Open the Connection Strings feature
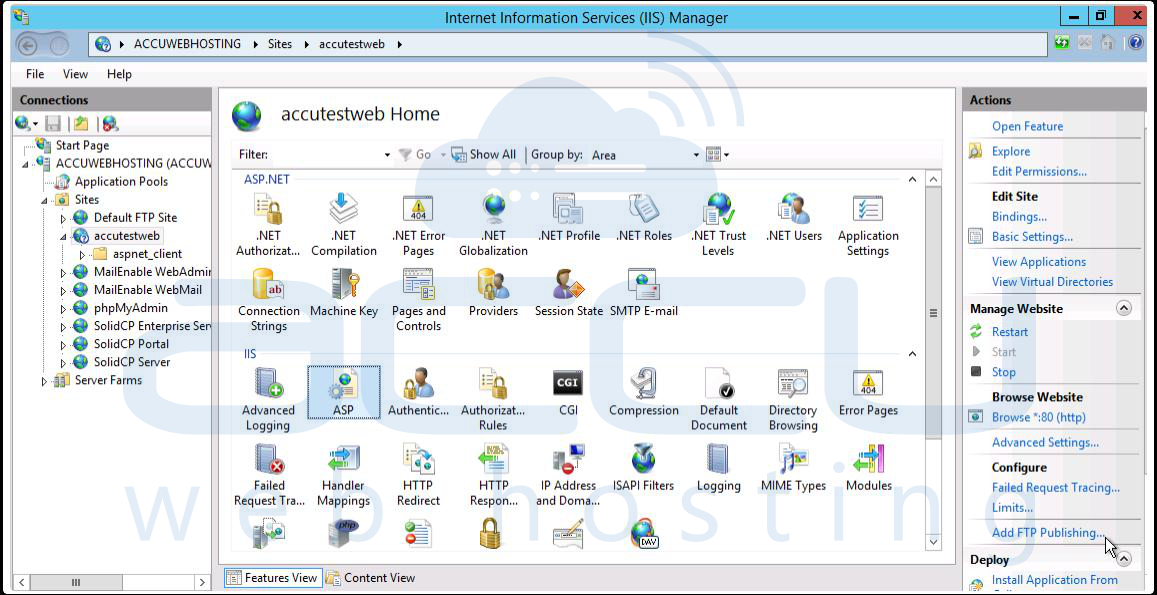Viewport: 1157px width, 595px height. pos(269,300)
